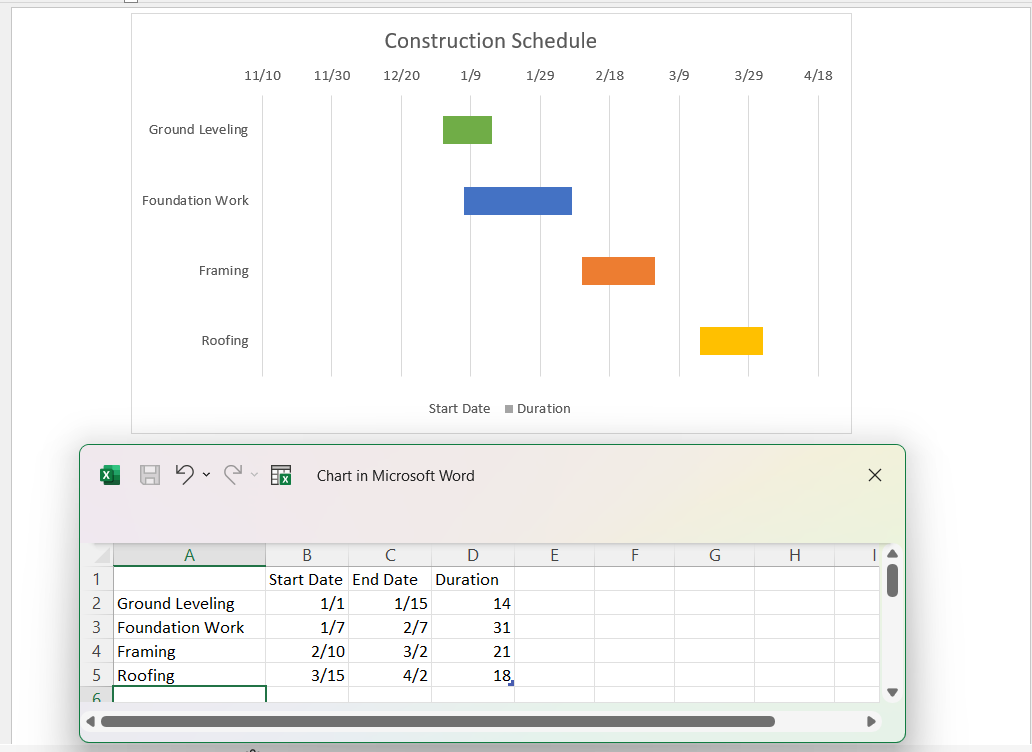Click the Foundation Work axis label in chart

(195, 200)
